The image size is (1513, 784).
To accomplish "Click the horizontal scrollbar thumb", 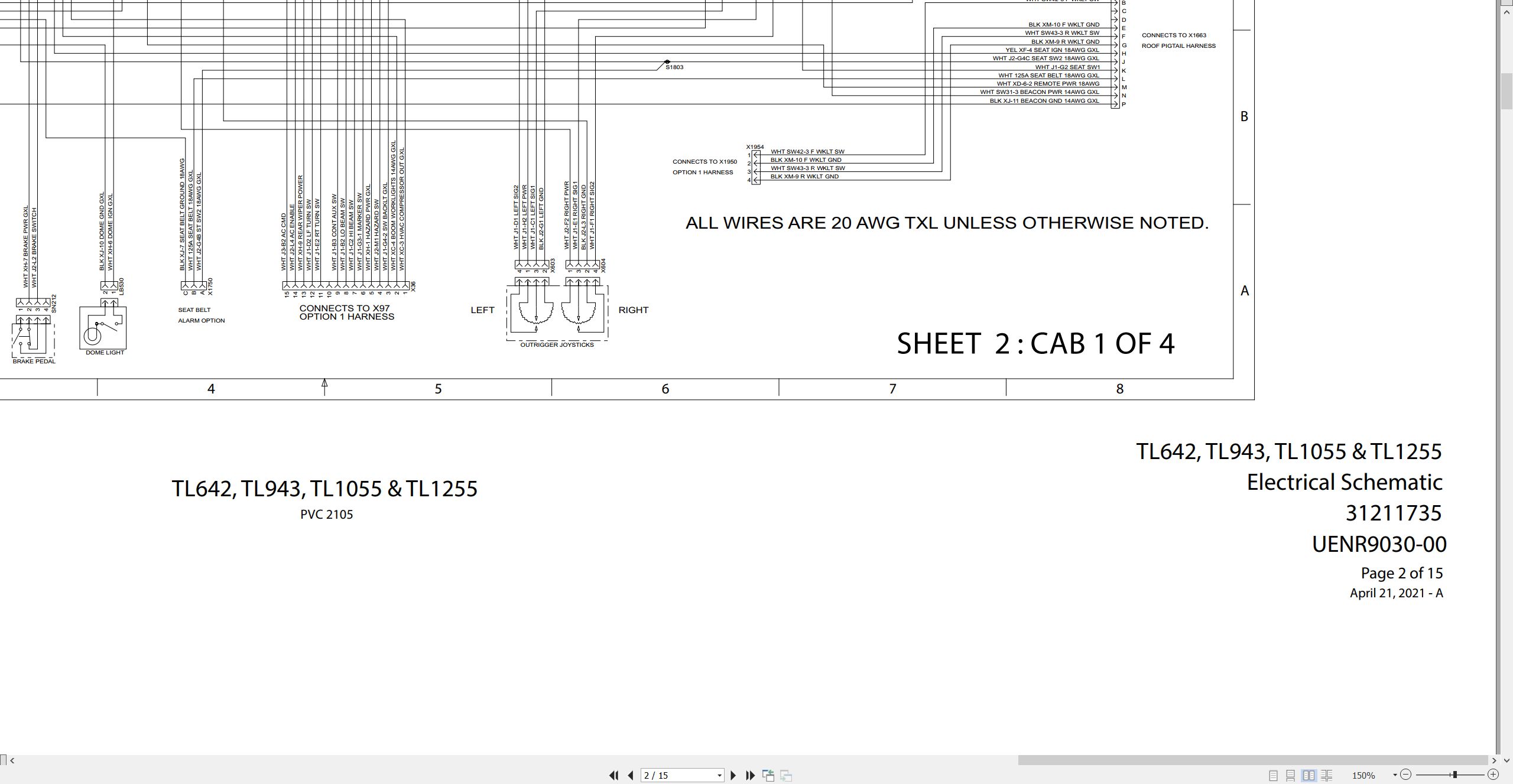I will (x=1253, y=760).
